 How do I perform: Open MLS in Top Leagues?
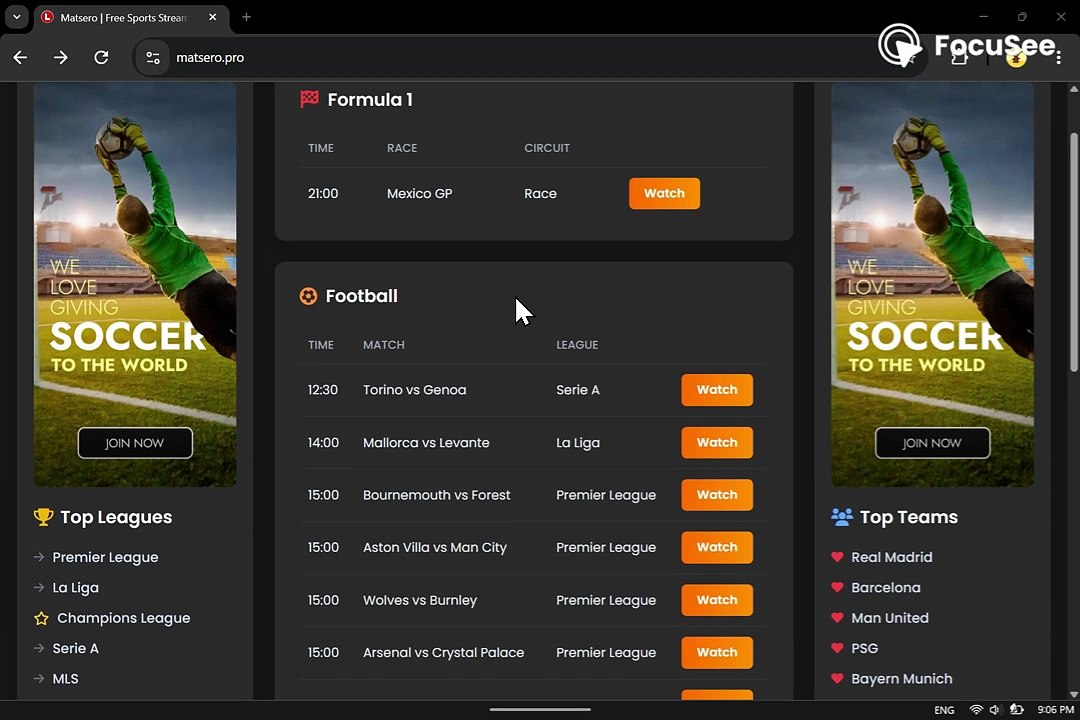(x=65, y=679)
